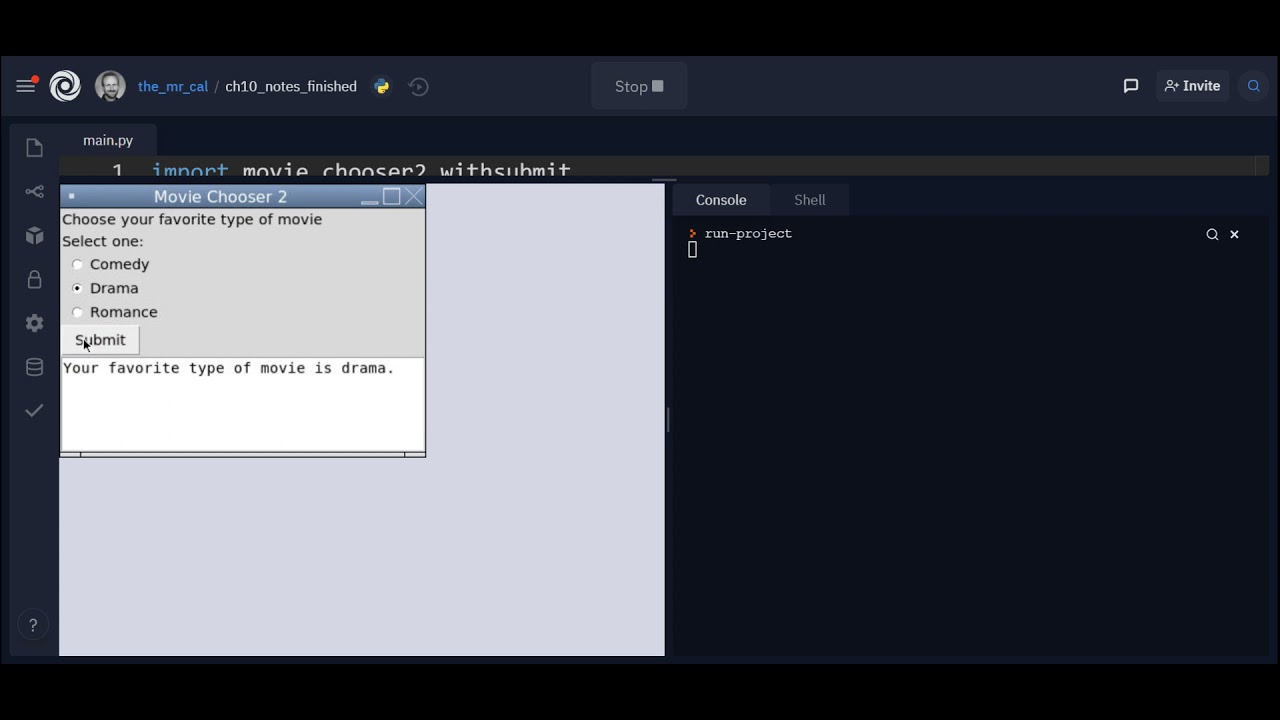Select the Romance radio button
This screenshot has width=1280, height=720.
(77, 312)
